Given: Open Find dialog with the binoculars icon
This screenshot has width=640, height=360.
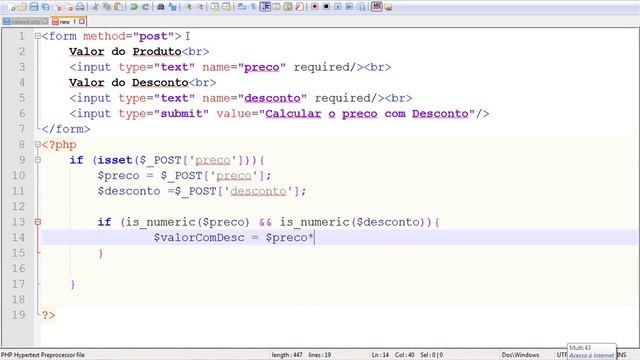Looking at the screenshot, I should pyautogui.click(x=160, y=7).
